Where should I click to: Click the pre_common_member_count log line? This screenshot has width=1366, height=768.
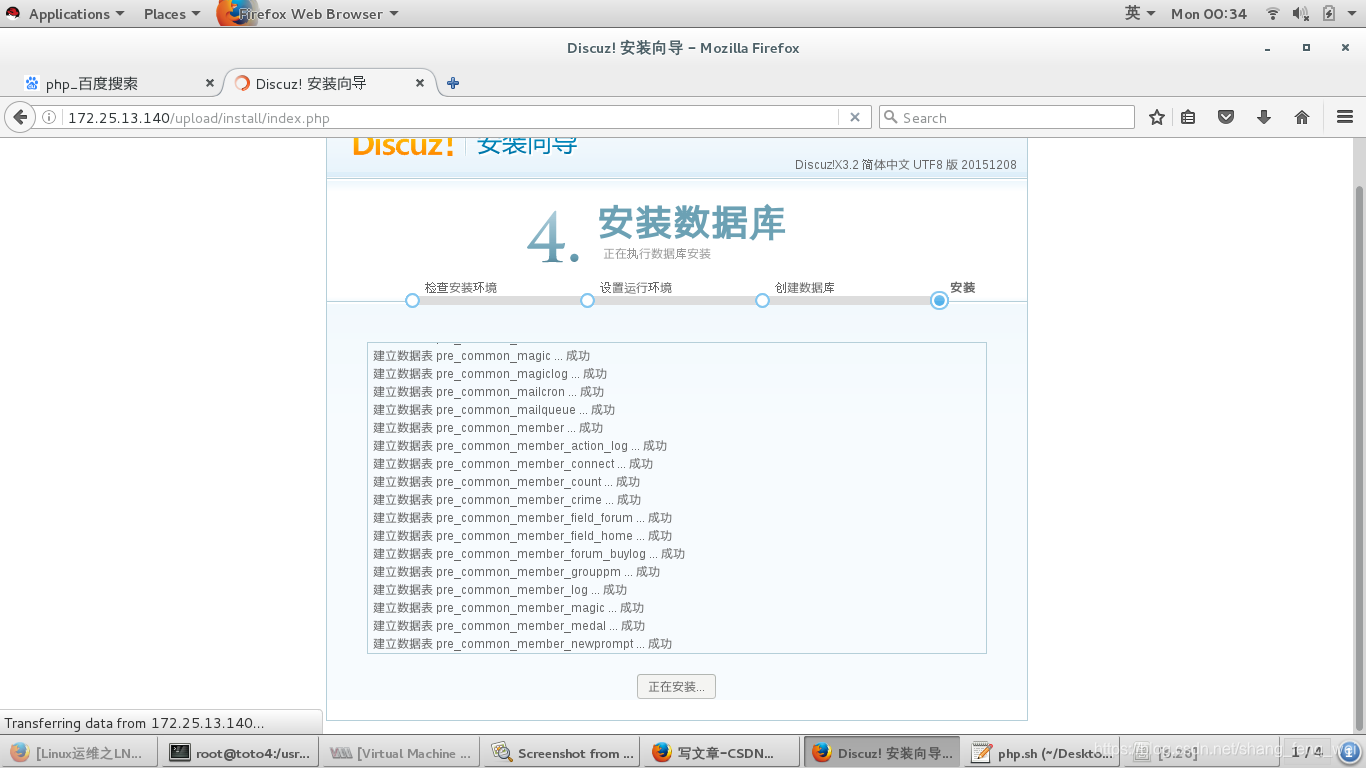click(507, 482)
